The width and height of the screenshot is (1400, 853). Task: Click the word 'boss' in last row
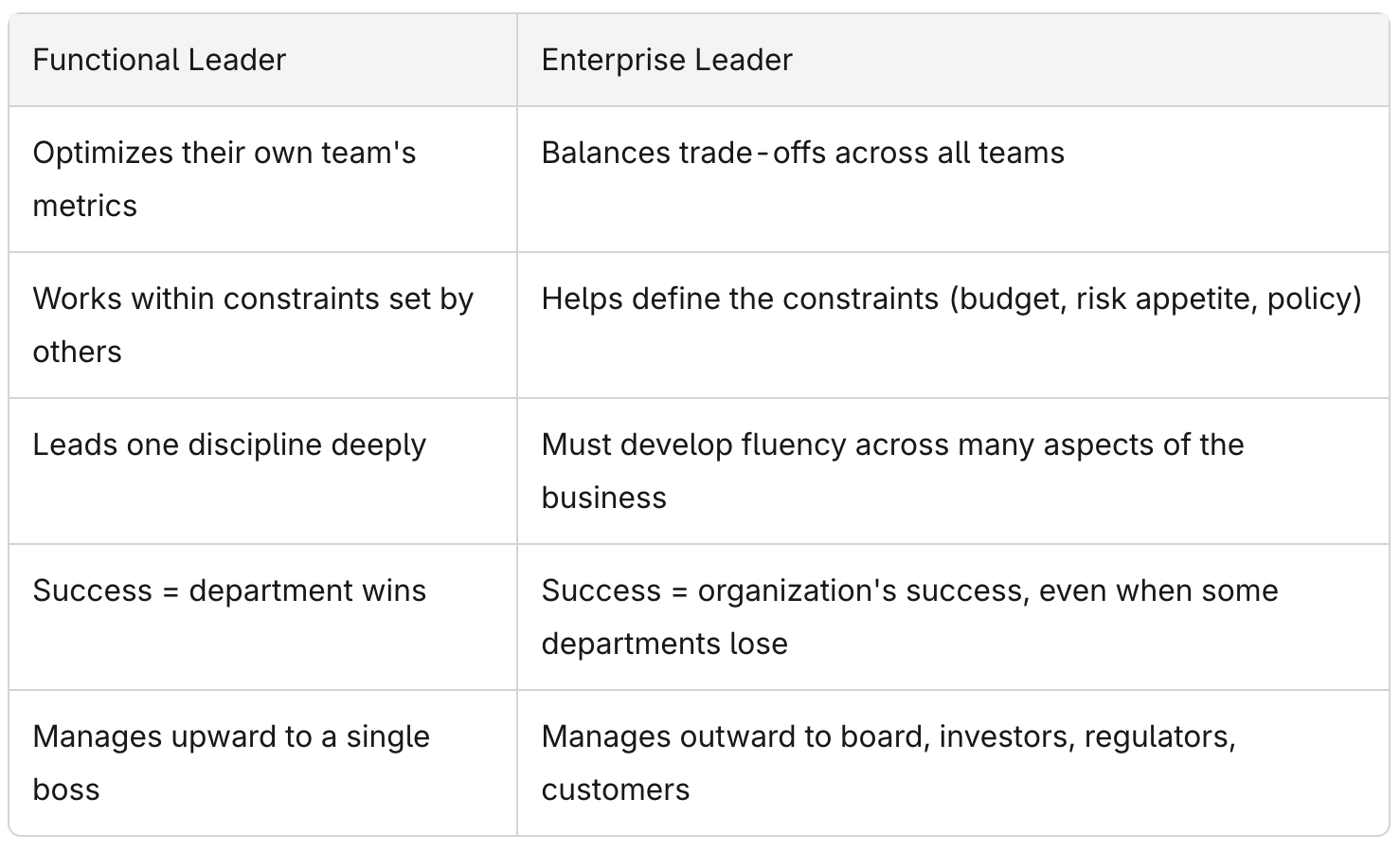point(66,789)
